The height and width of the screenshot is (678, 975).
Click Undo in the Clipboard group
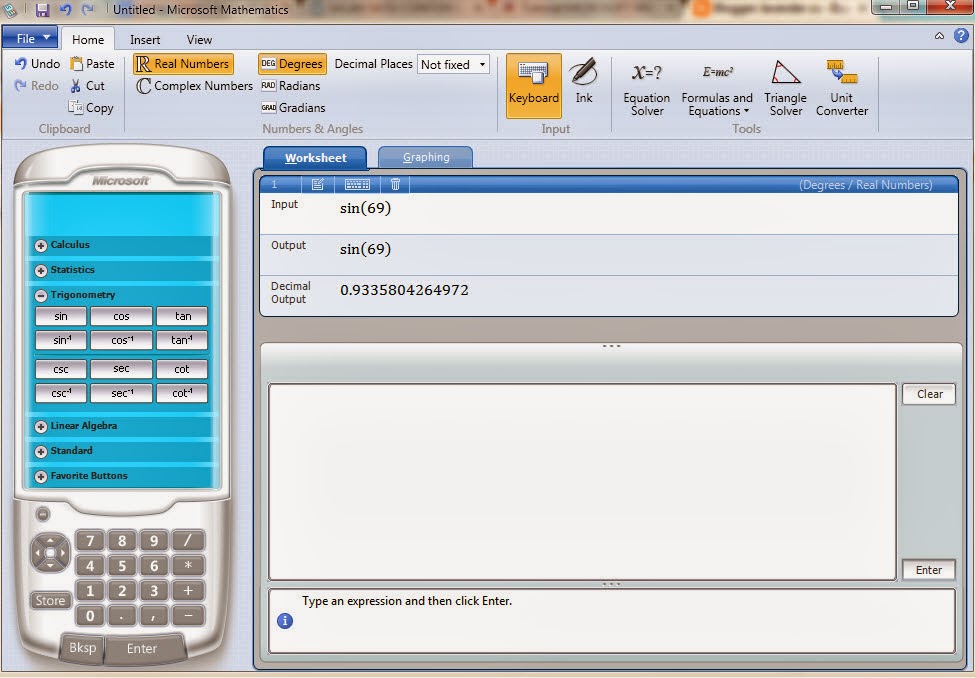click(37, 63)
